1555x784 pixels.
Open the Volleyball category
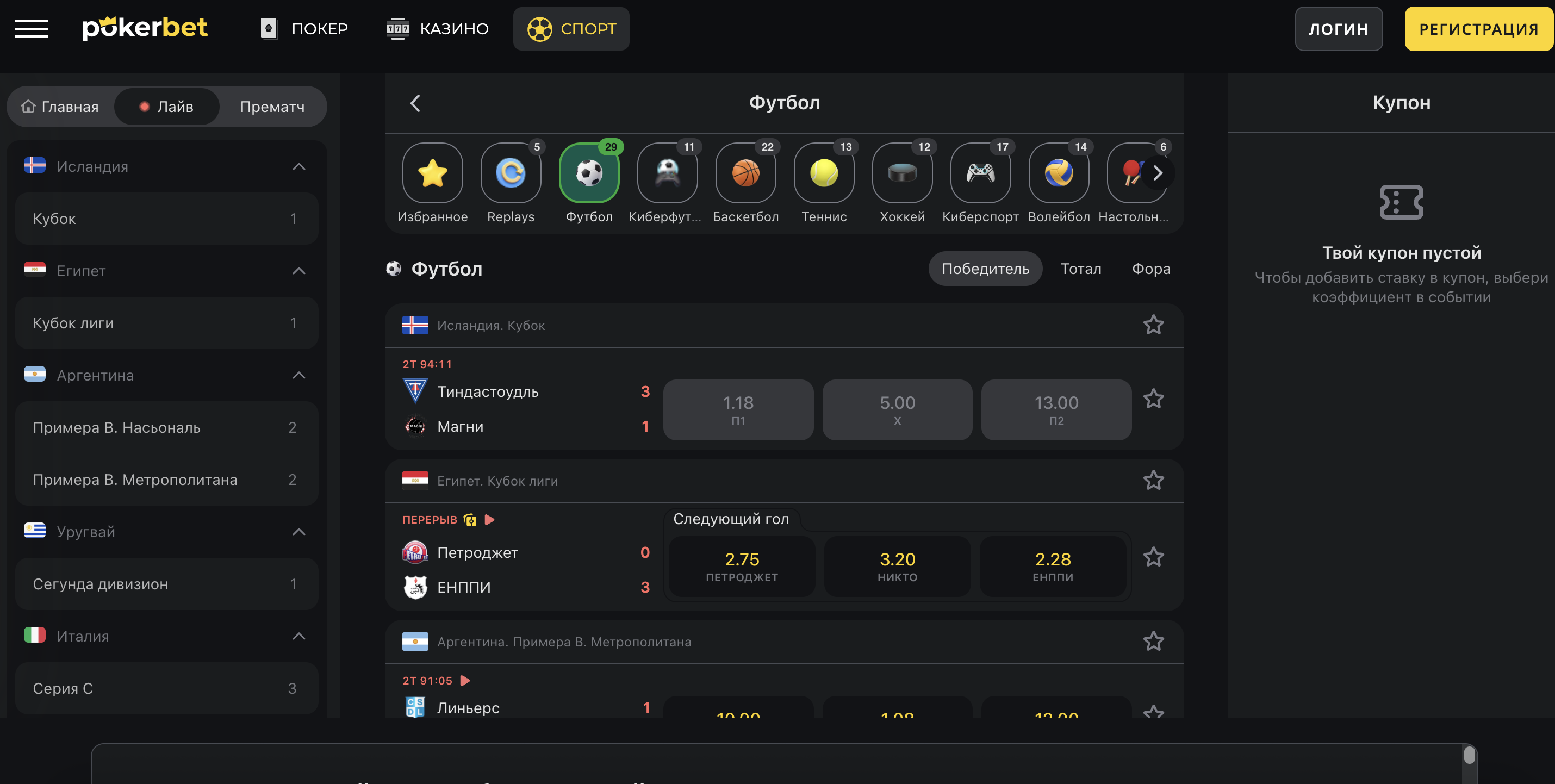point(1058,173)
